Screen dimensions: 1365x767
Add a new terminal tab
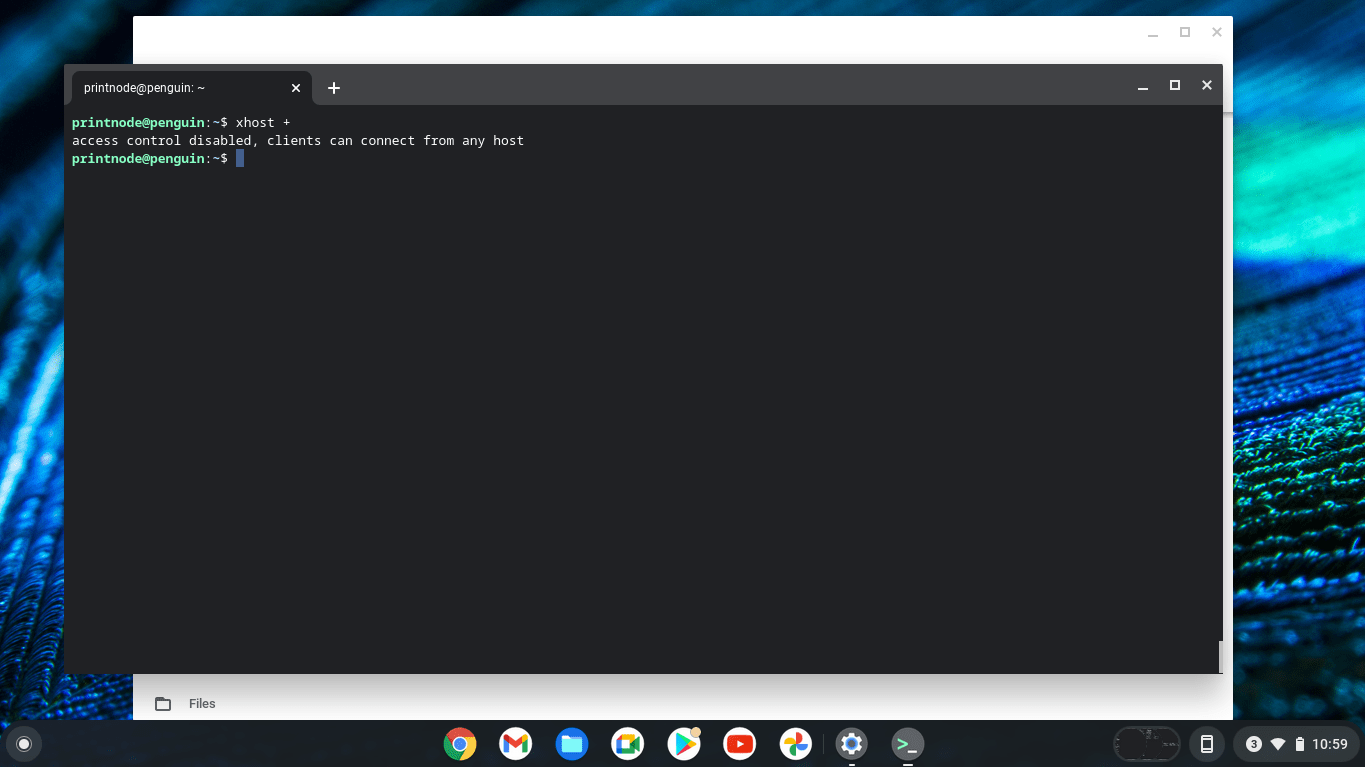tap(334, 88)
